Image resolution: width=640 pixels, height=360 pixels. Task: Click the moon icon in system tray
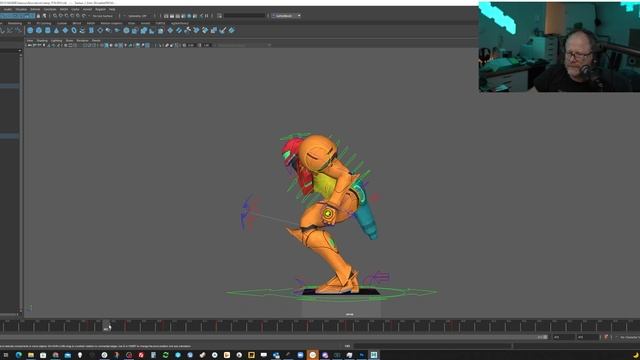(636, 356)
